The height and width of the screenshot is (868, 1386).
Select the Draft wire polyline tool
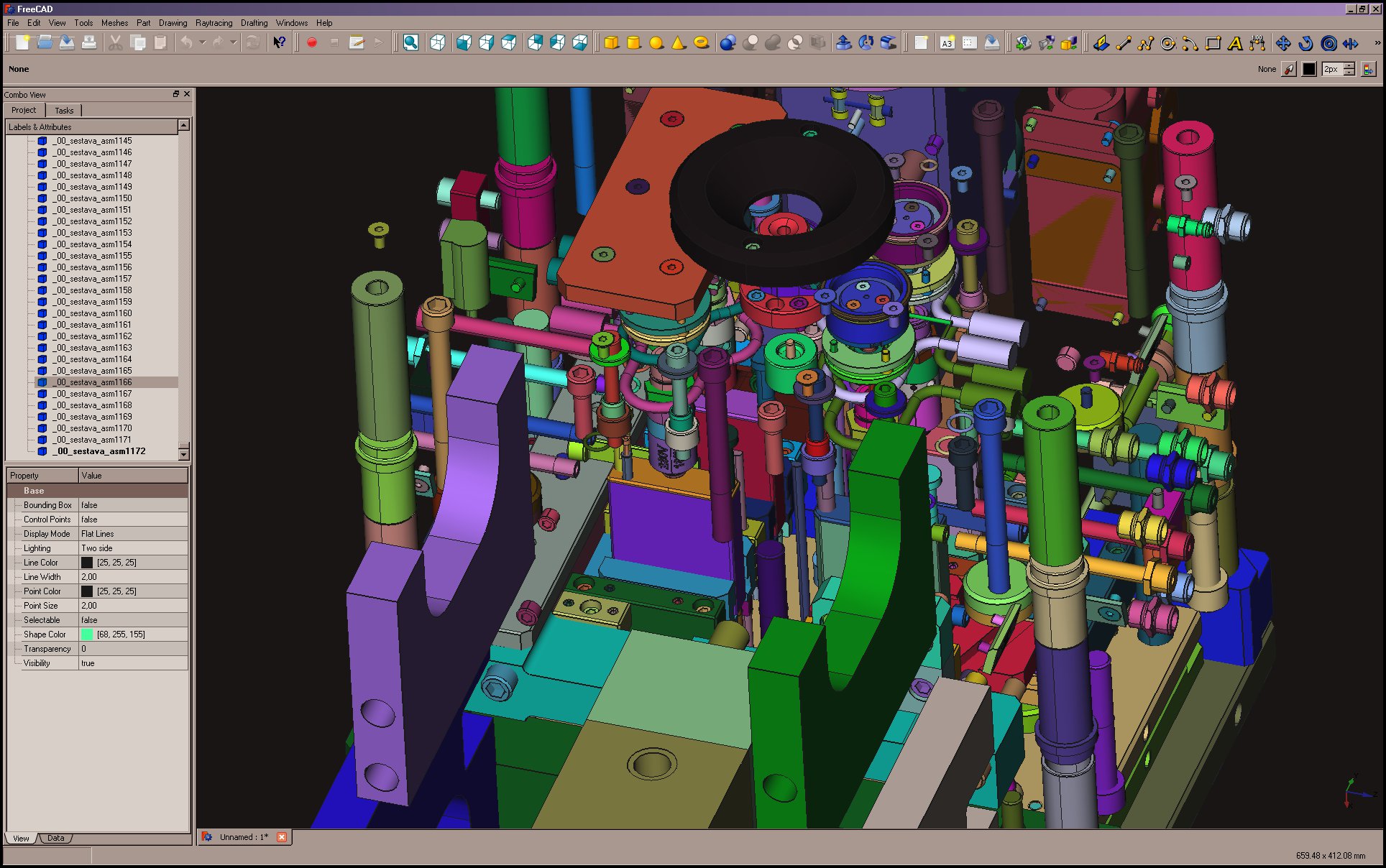click(1146, 43)
